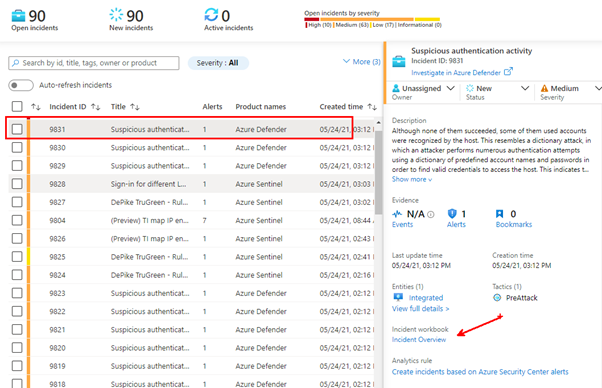Click the Active incidents refresh icon
Screen dimensions: 602x388
211,15
